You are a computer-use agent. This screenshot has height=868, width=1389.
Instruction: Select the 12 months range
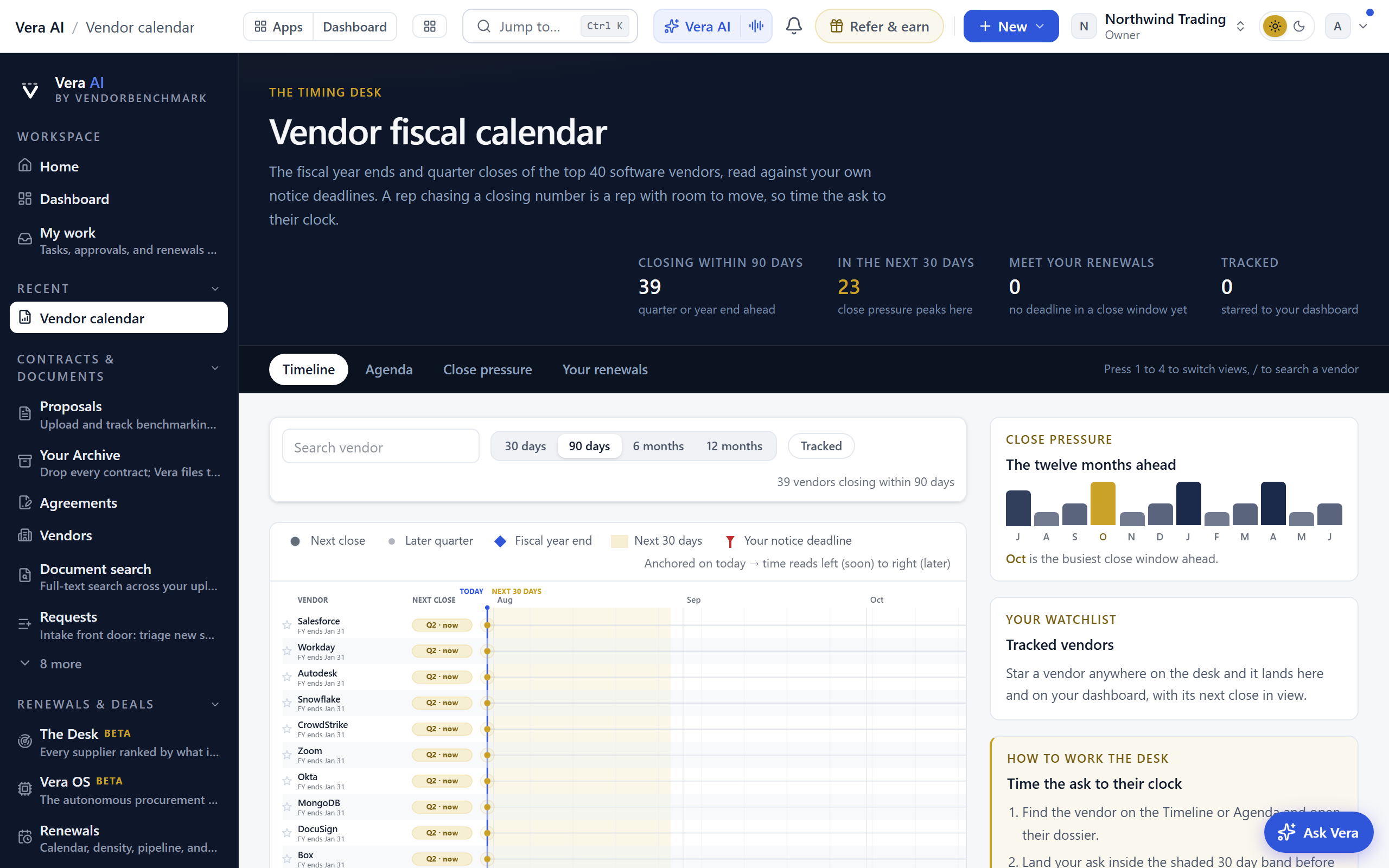point(734,446)
